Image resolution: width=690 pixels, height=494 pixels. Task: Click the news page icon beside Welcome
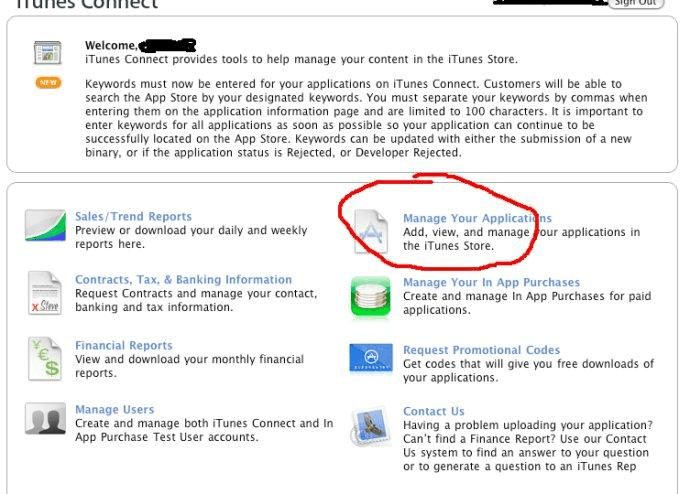coord(48,53)
